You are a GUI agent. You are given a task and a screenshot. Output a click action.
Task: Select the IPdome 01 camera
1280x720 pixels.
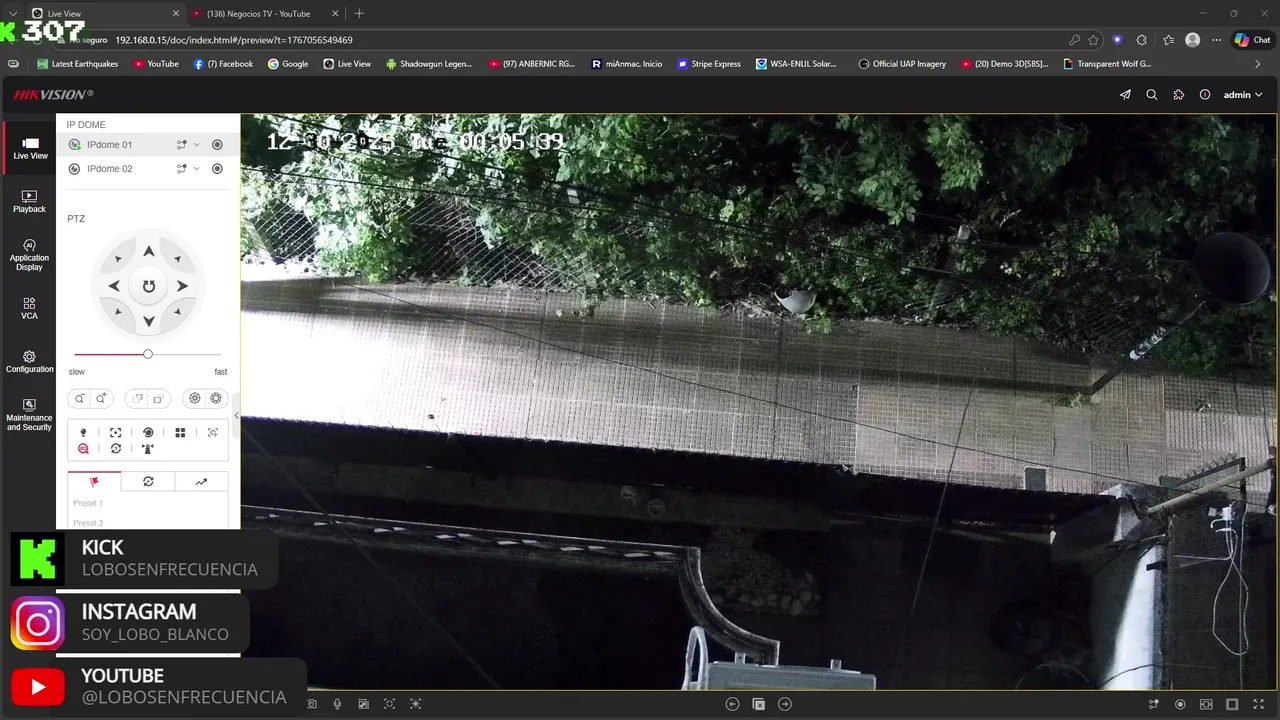(109, 145)
